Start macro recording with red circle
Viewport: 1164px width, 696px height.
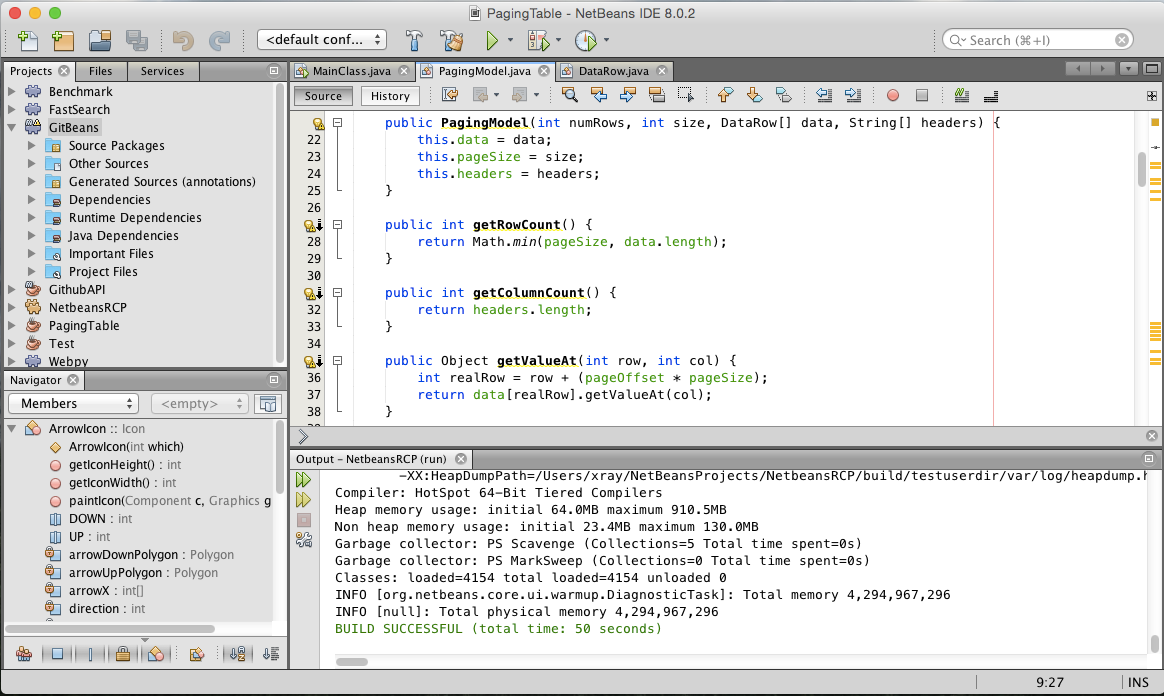(x=893, y=95)
